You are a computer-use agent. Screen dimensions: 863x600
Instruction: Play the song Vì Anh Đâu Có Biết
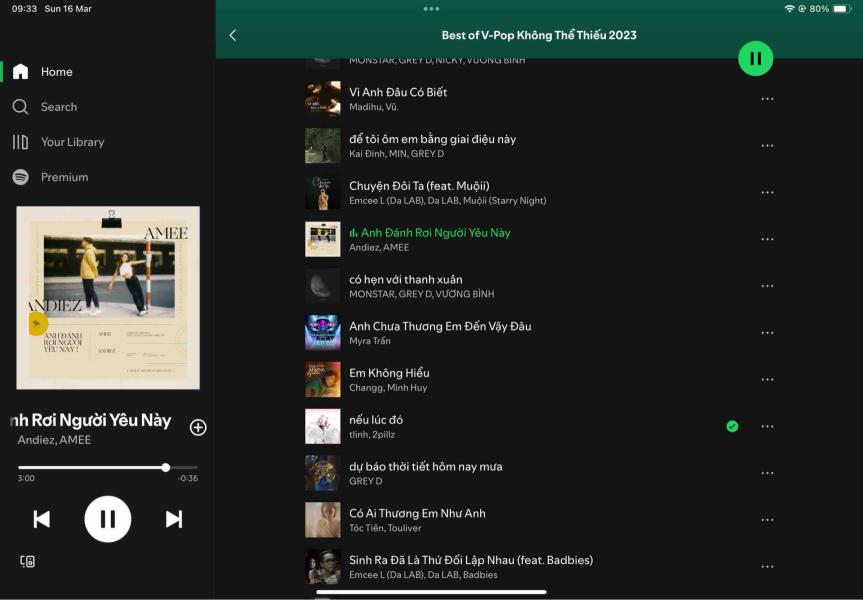398,92
